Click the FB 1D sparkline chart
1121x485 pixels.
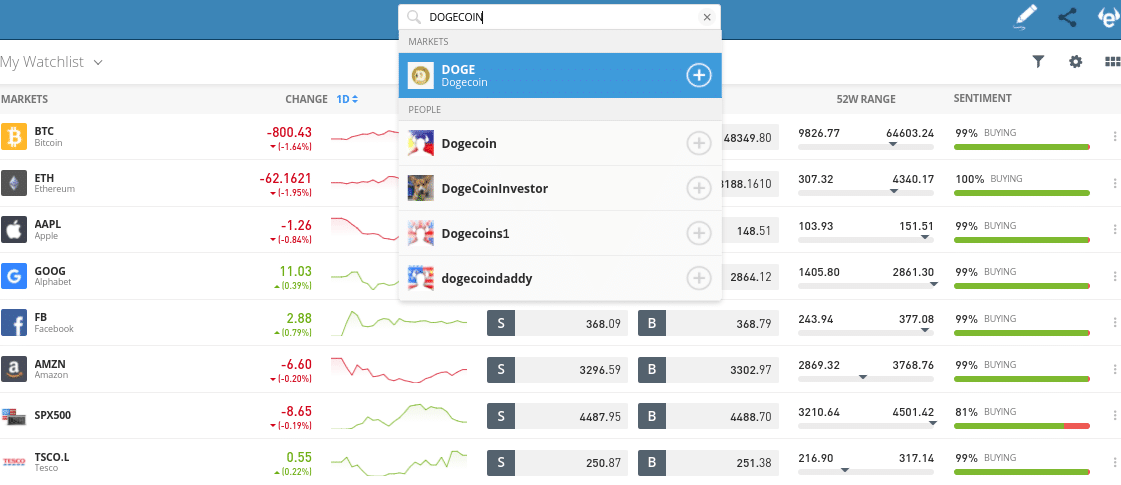pyautogui.click(x=398, y=323)
